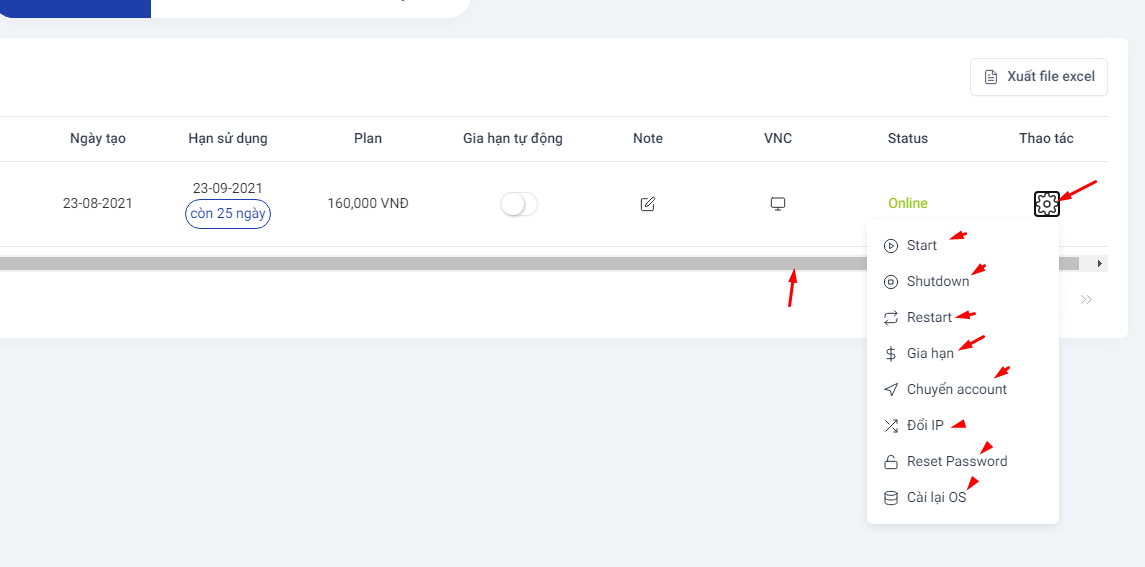Go to last page double chevron

1087,300
